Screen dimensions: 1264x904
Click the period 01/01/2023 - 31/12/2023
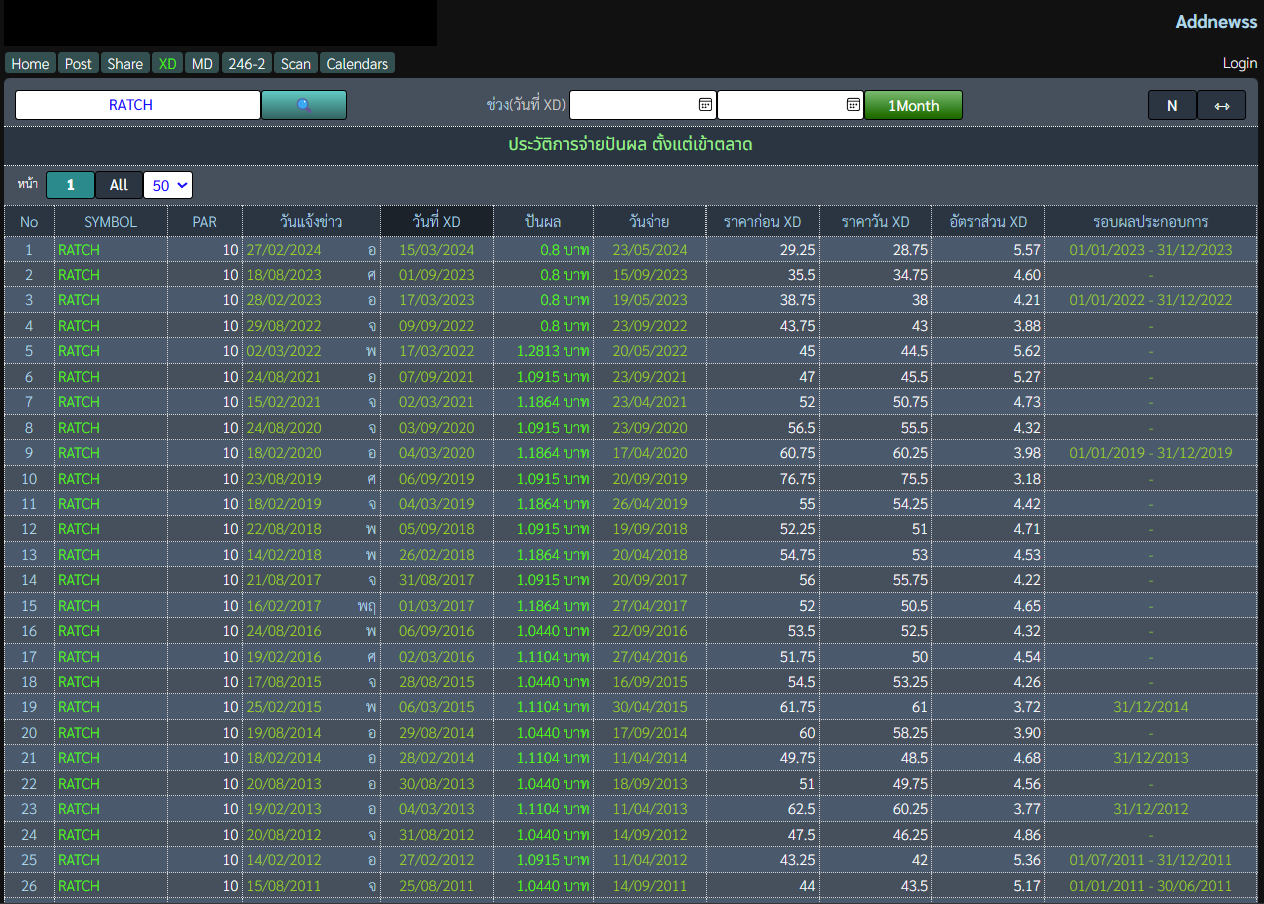1151,250
